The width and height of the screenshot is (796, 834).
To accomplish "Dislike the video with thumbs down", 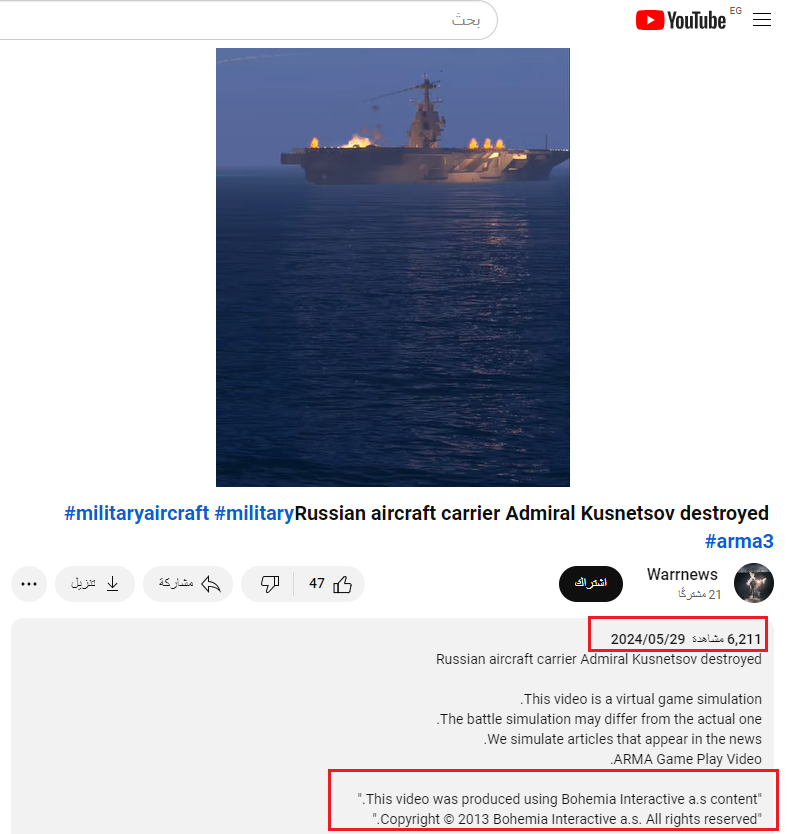I will click(270, 584).
